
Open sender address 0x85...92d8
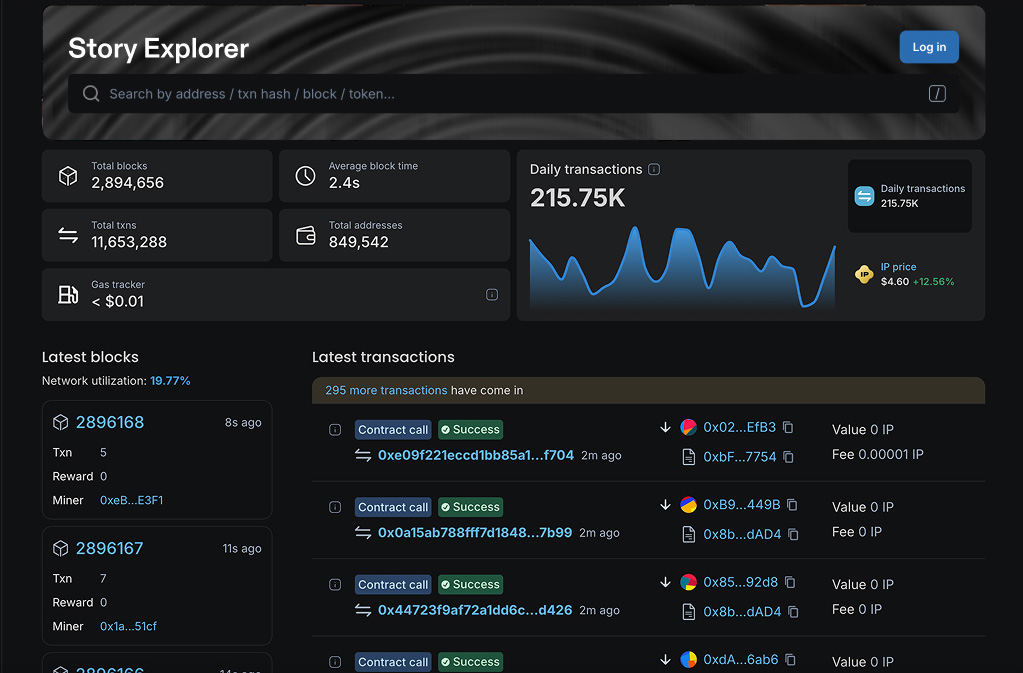[741, 582]
